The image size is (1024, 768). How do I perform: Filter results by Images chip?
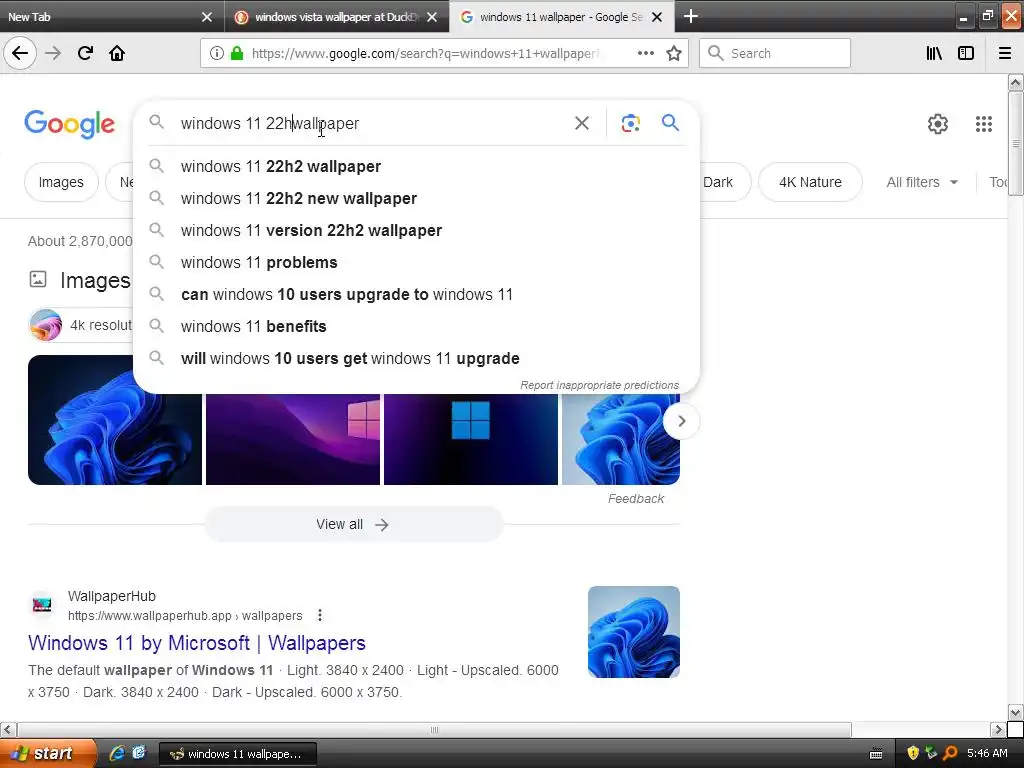coord(61,182)
